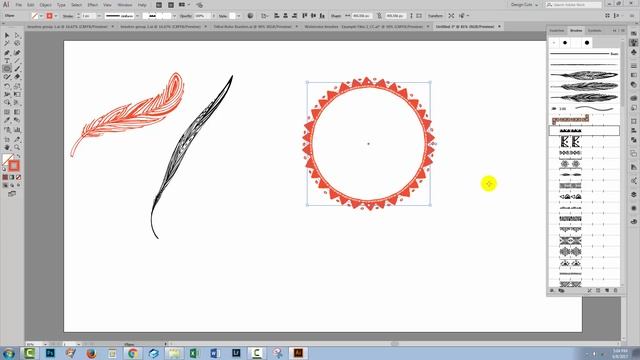Image resolution: width=640 pixels, height=360 pixels.
Task: Swap fill and stroke arrows in toolbox
Action: (18, 157)
